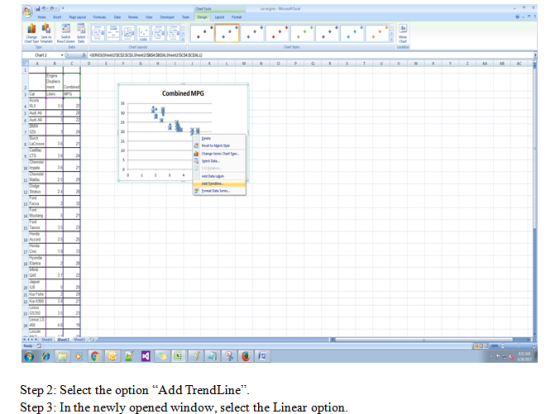Open the Review ribbon tab
Viewport: 560px width, 414px height.
click(133, 17)
